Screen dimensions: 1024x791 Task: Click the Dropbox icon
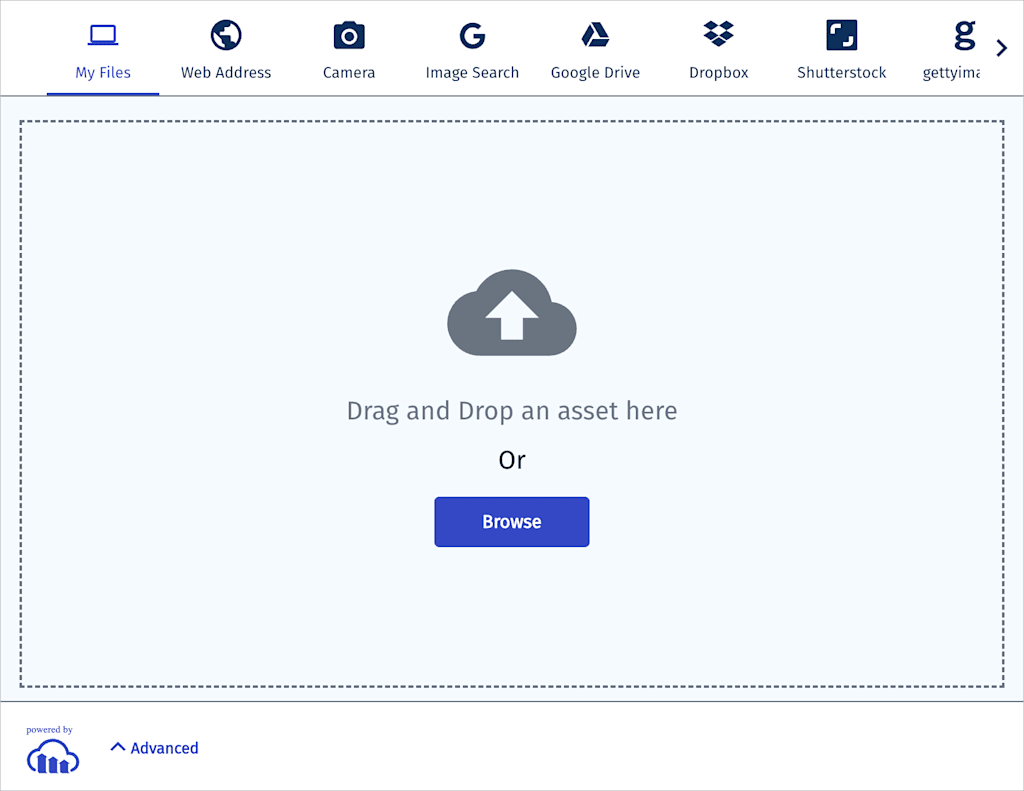tap(718, 33)
